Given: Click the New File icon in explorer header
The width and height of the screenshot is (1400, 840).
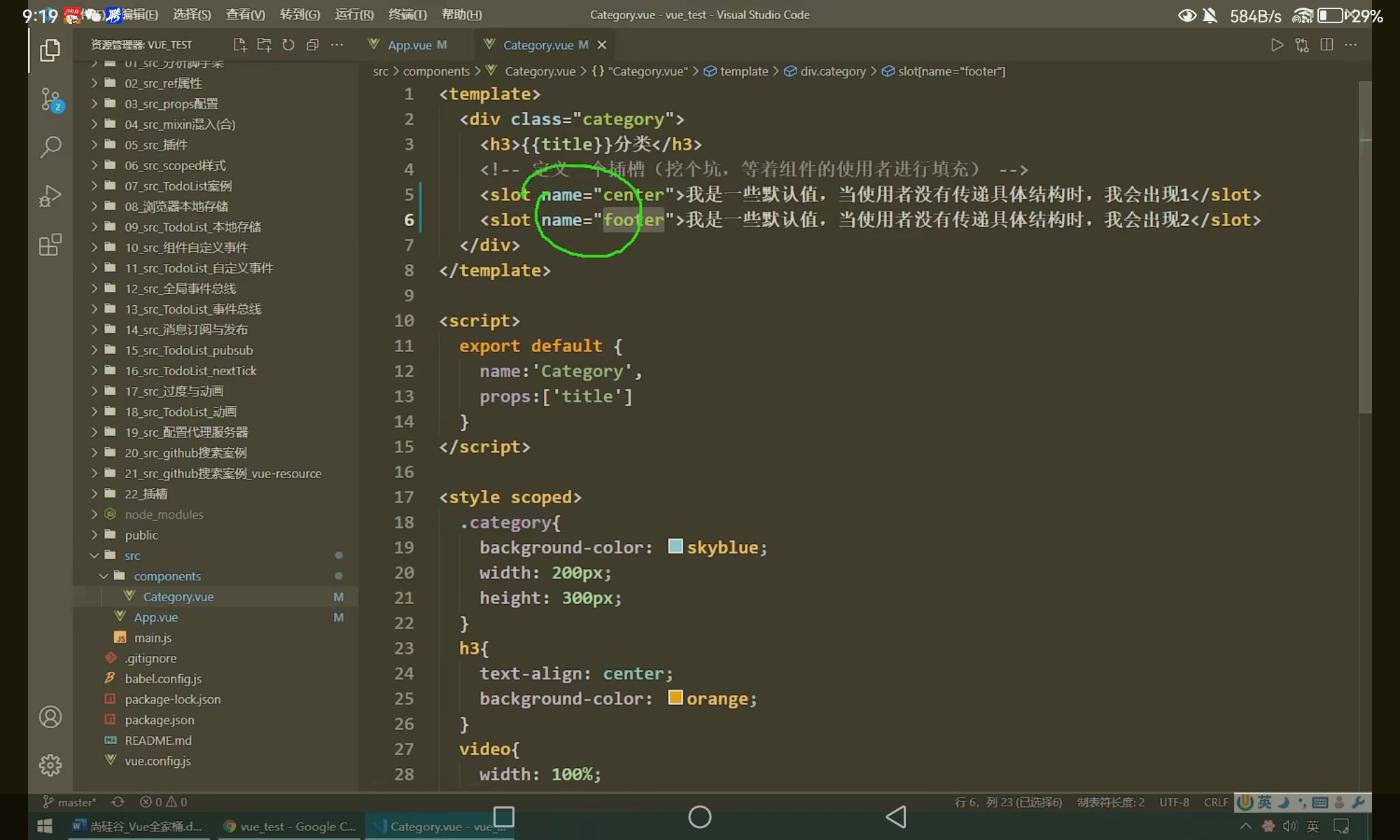Looking at the screenshot, I should pos(240,45).
